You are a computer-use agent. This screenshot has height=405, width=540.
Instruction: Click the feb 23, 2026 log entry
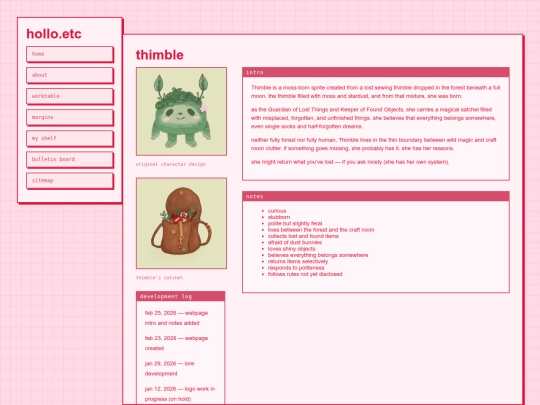pos(176,343)
